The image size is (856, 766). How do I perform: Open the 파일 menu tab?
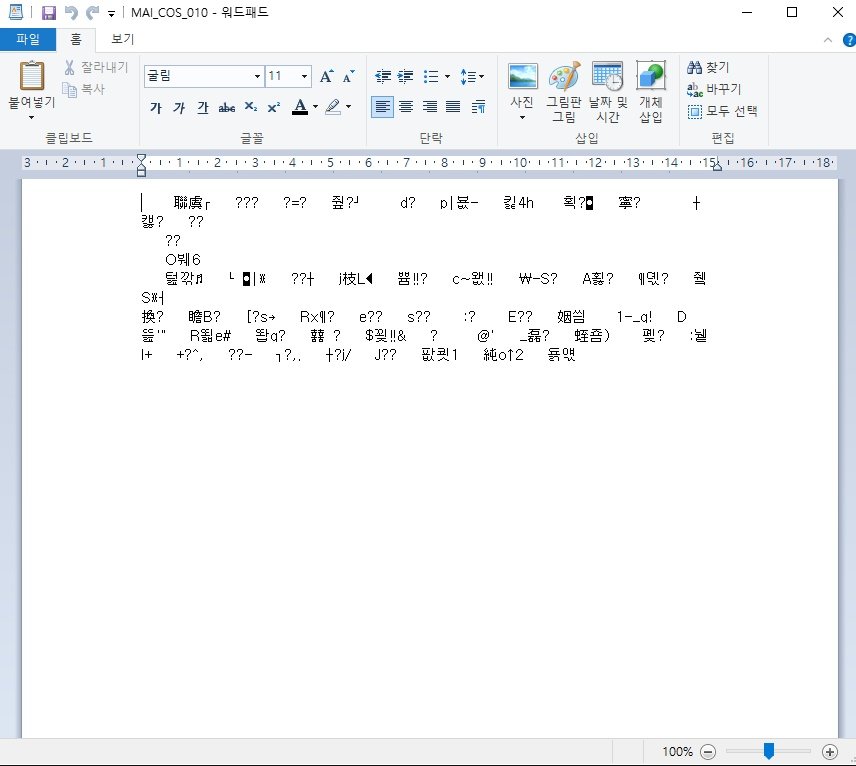[28, 39]
